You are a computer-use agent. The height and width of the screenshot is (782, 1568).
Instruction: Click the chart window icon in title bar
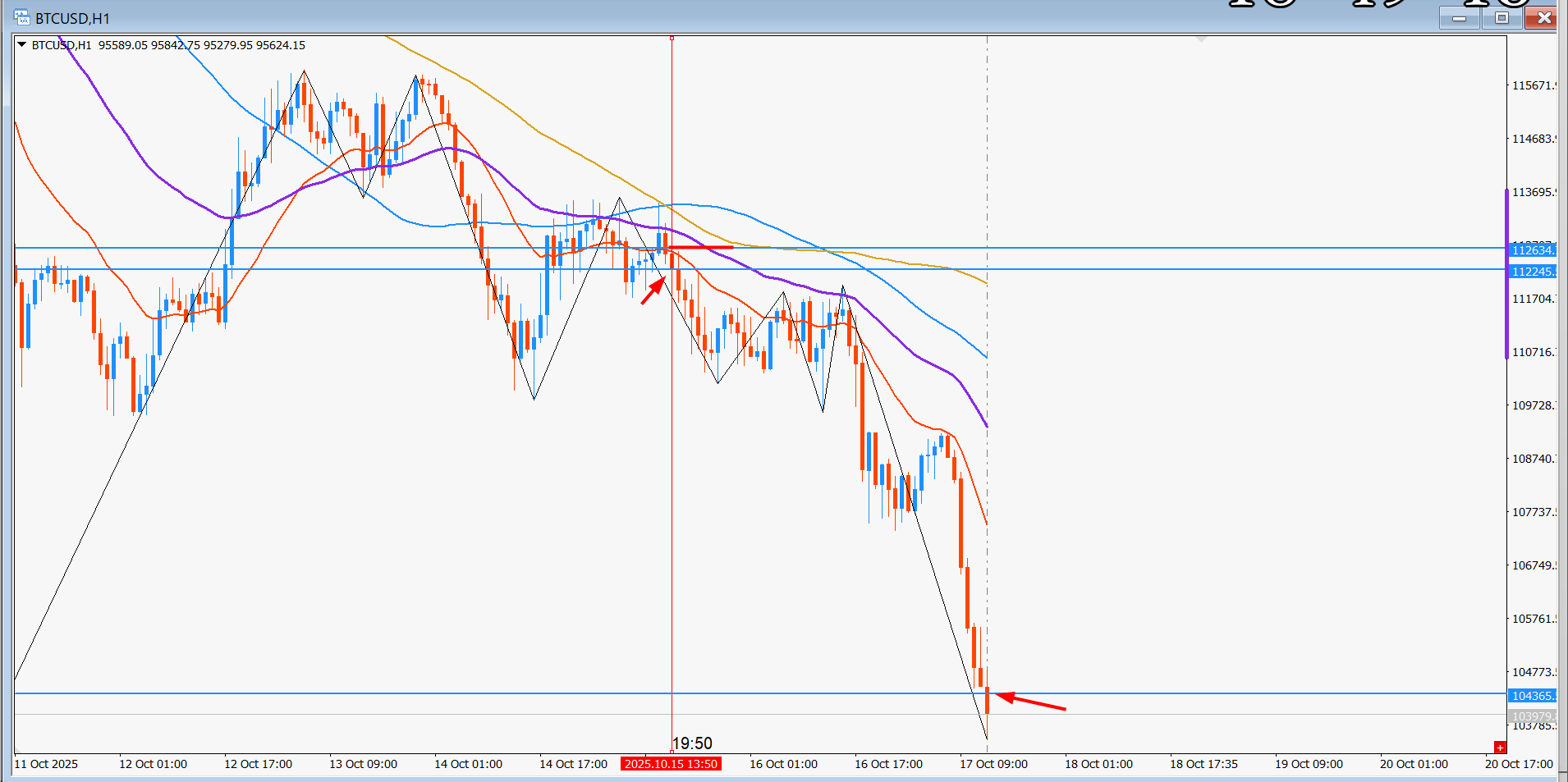point(22,17)
